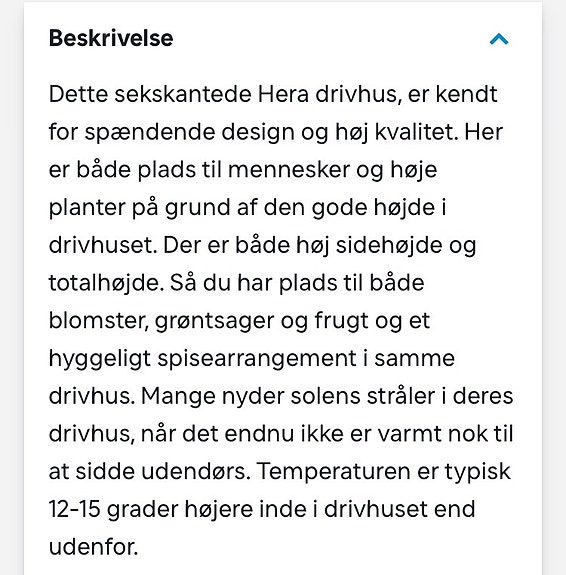Screen dimensions: 566x575
Task: Click the word 'spisearrangement' in the description
Action: pyautogui.click(x=257, y=359)
